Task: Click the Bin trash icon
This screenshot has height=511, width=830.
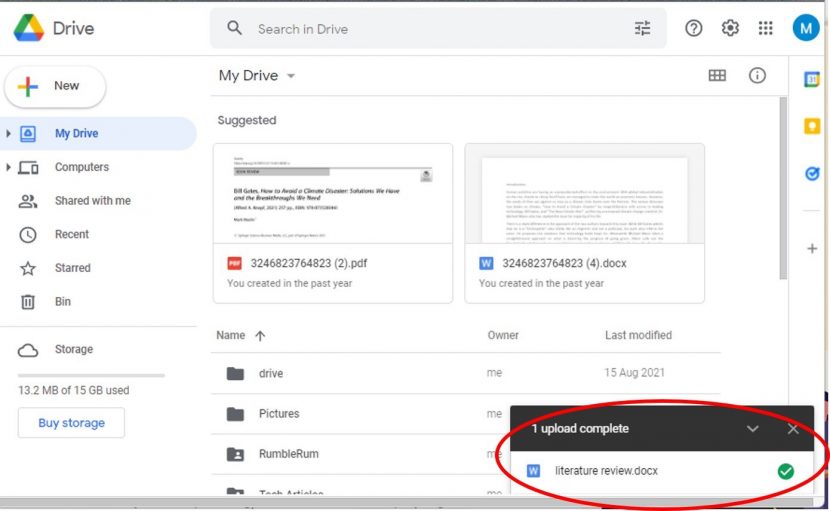Action: 28,302
